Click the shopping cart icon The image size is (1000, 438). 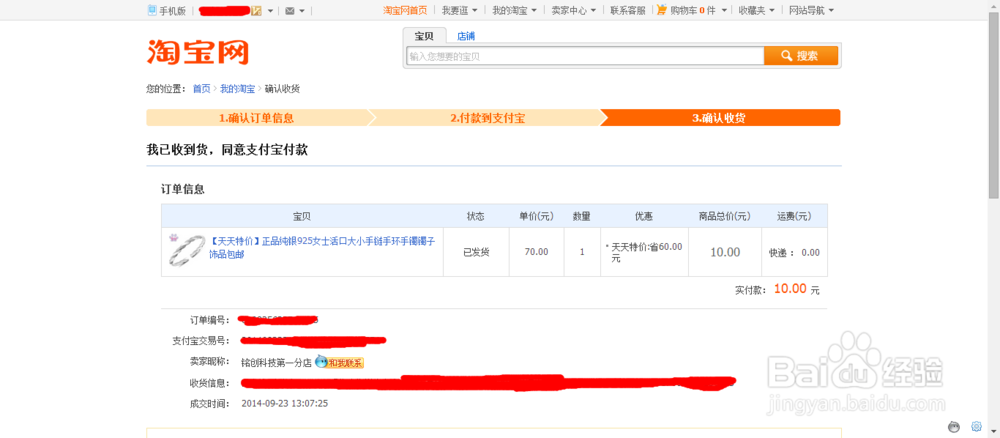point(662,10)
